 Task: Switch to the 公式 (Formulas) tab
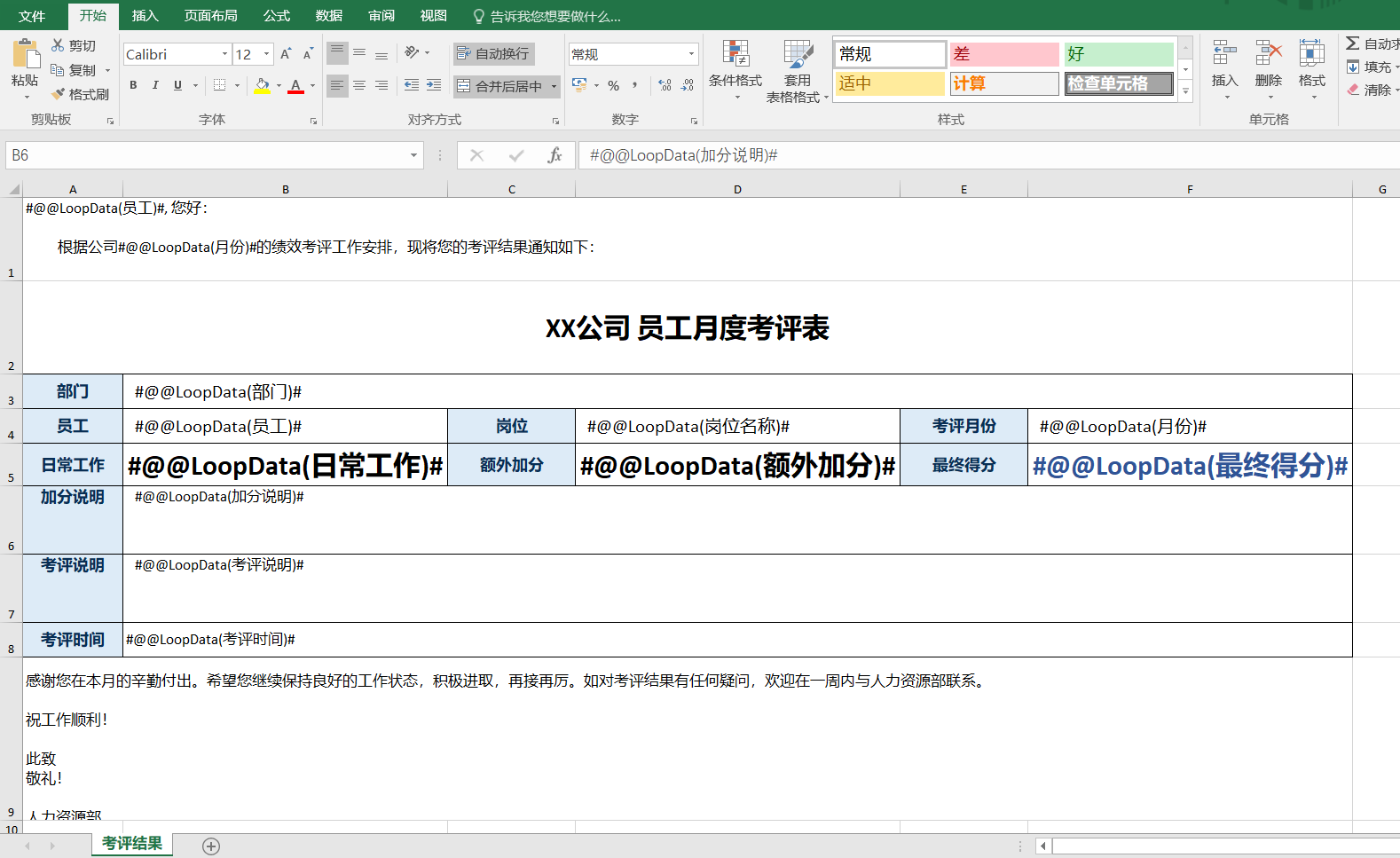276,16
